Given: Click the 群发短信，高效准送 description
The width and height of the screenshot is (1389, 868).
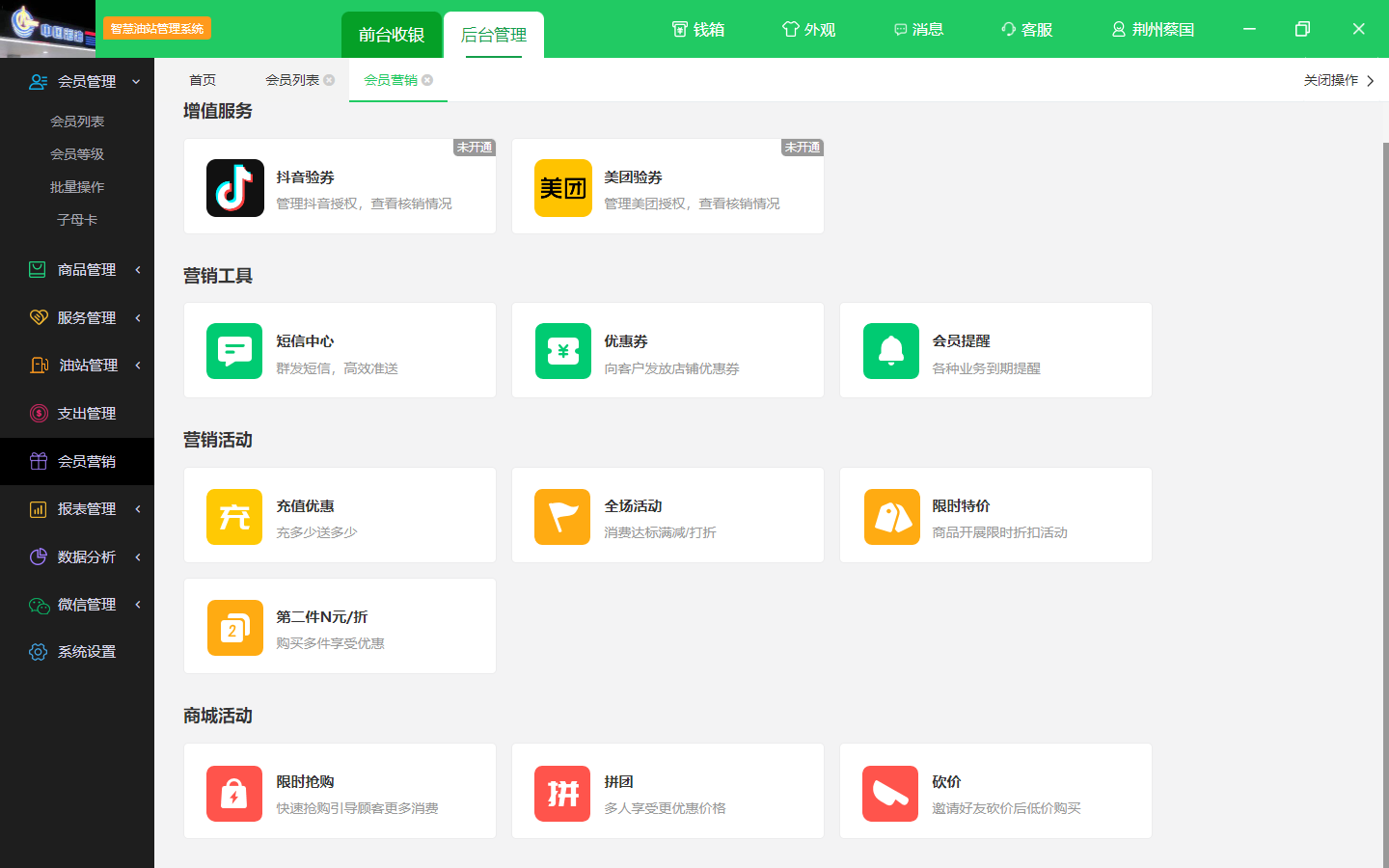Looking at the screenshot, I should pos(337,368).
